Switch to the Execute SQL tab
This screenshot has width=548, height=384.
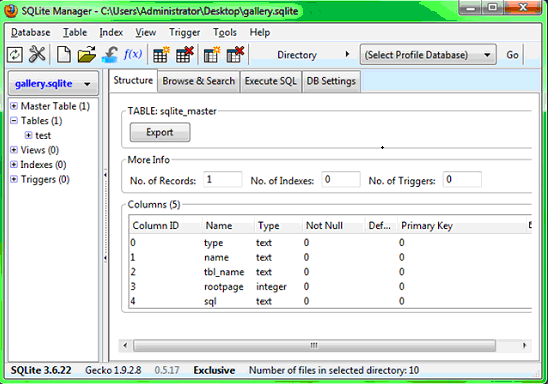click(271, 81)
